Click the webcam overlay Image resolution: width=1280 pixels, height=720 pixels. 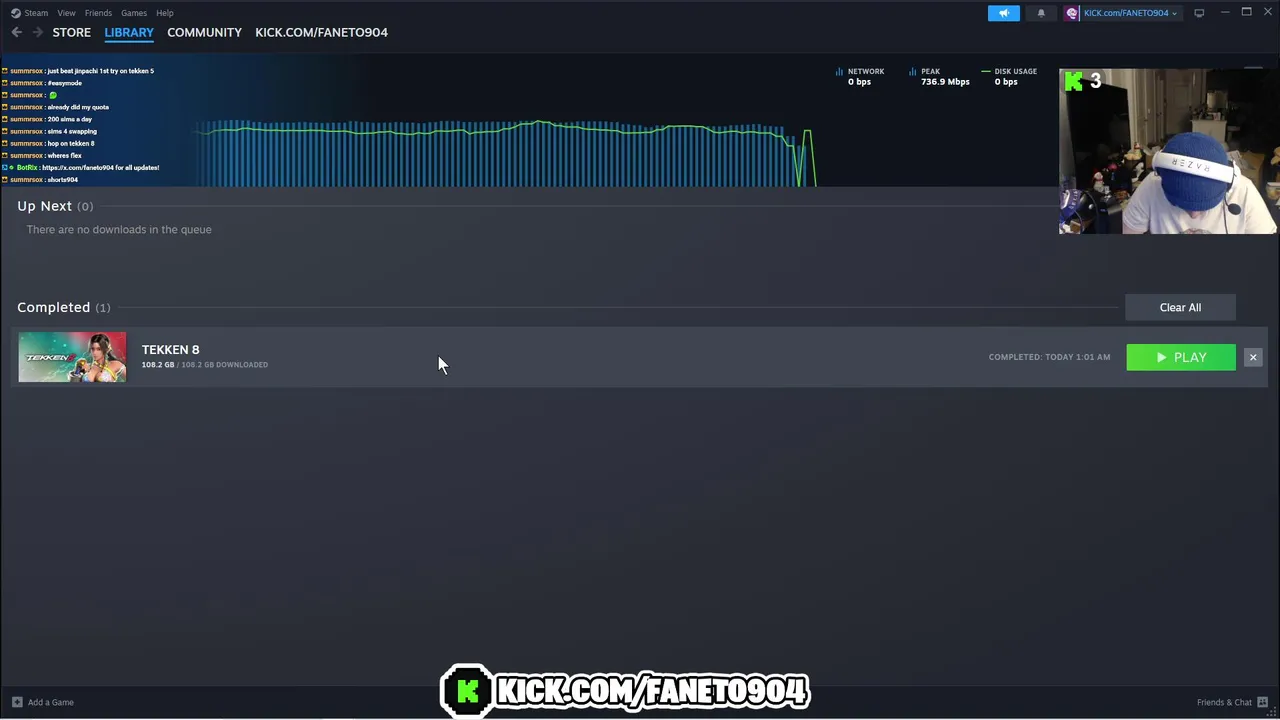[x=1168, y=151]
